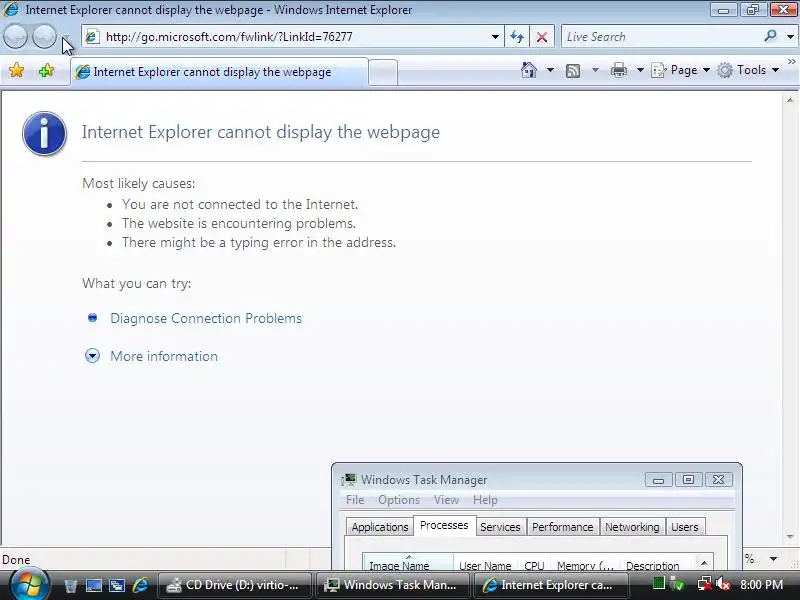Click the RSS Feeds icon
Screen dimensions: 800x600
pos(573,70)
